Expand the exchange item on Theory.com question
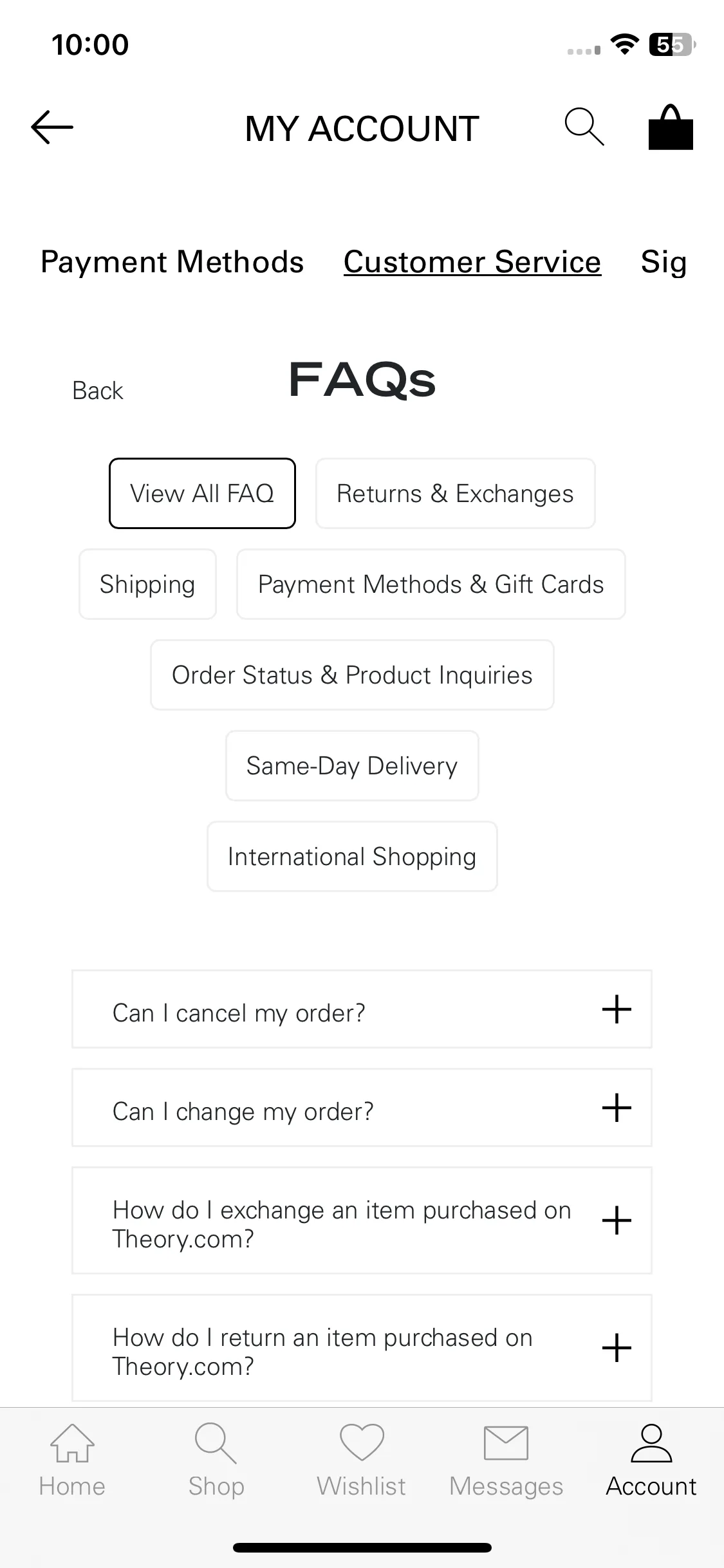724x1568 pixels. pyautogui.click(x=362, y=1220)
